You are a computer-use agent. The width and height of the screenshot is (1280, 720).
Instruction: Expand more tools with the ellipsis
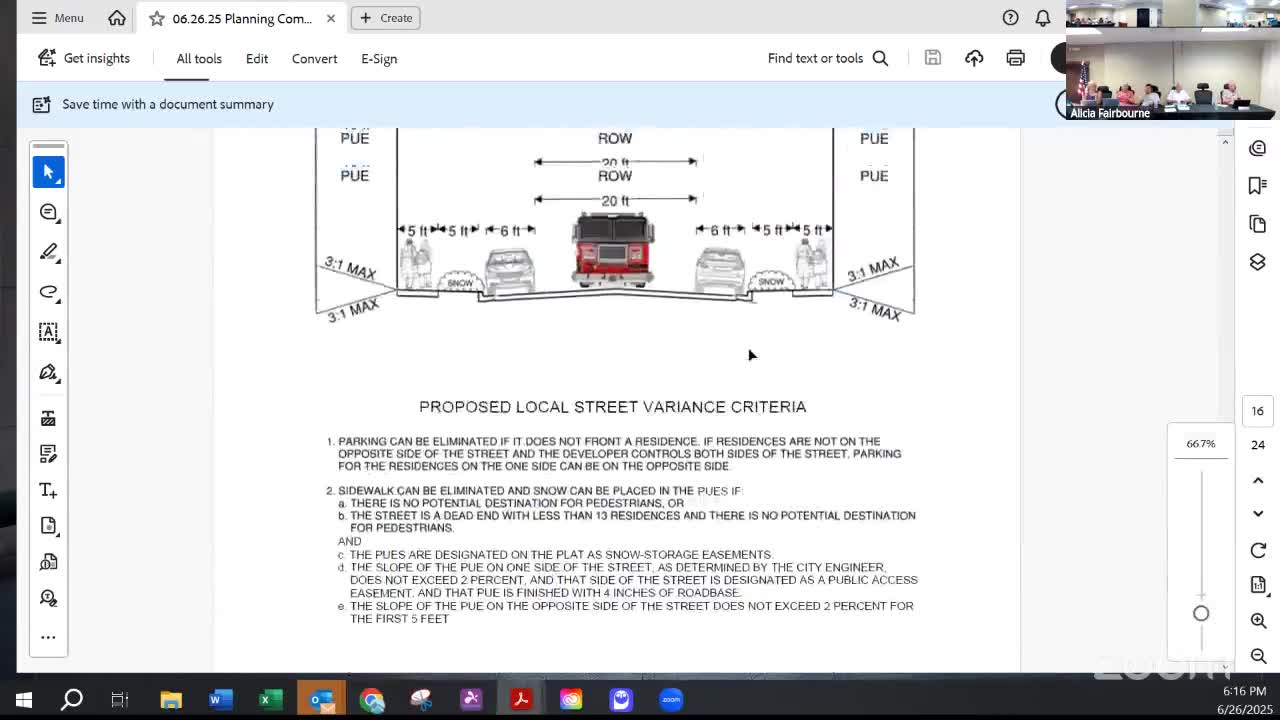point(48,637)
